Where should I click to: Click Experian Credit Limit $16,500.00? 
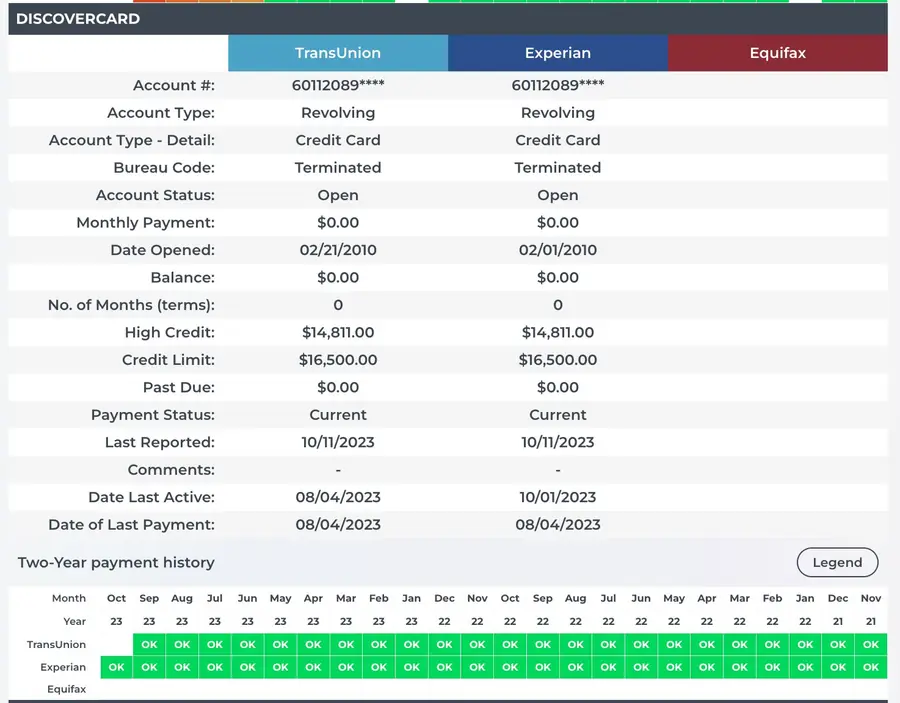click(558, 360)
